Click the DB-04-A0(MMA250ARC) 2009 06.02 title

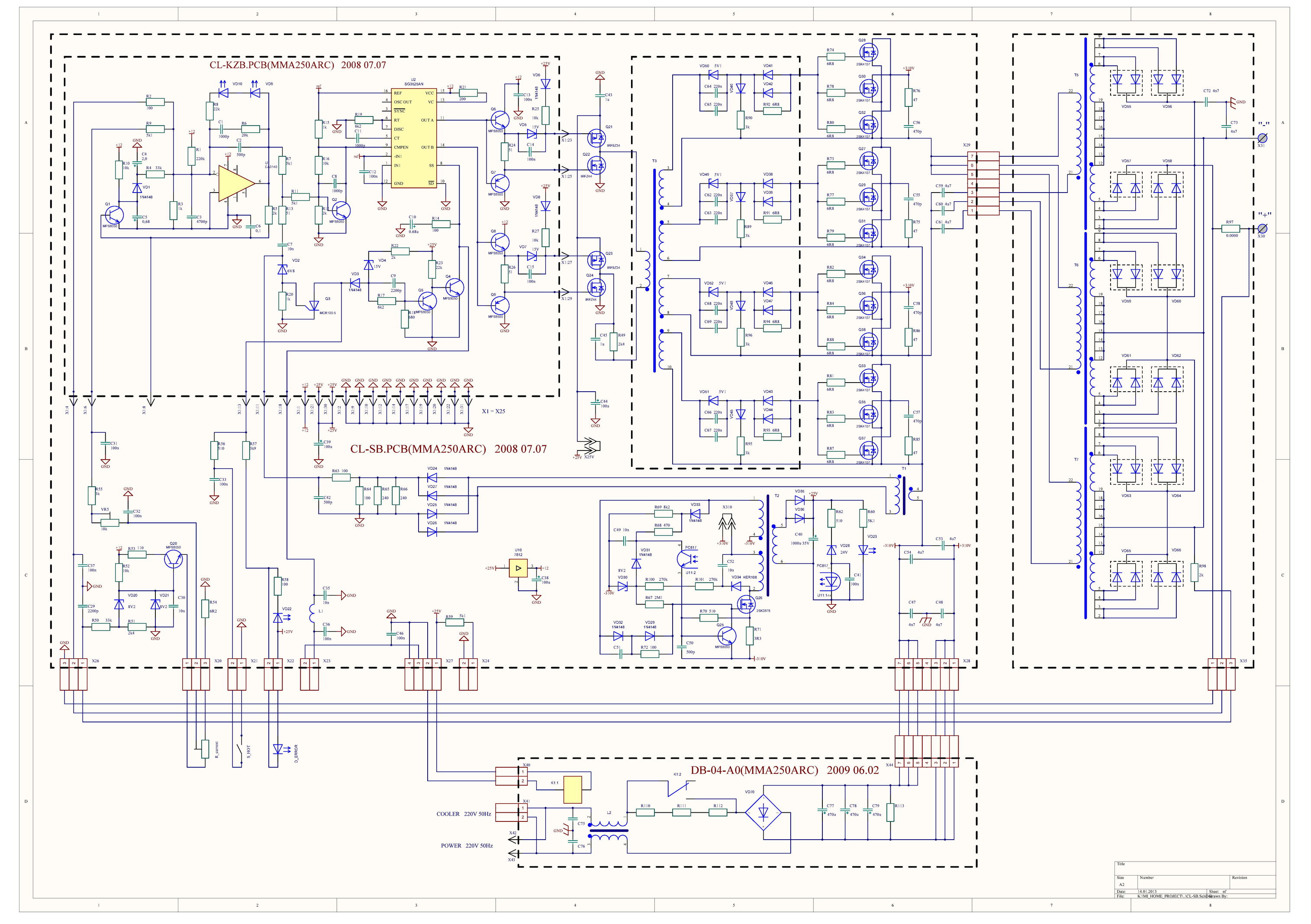point(785,770)
